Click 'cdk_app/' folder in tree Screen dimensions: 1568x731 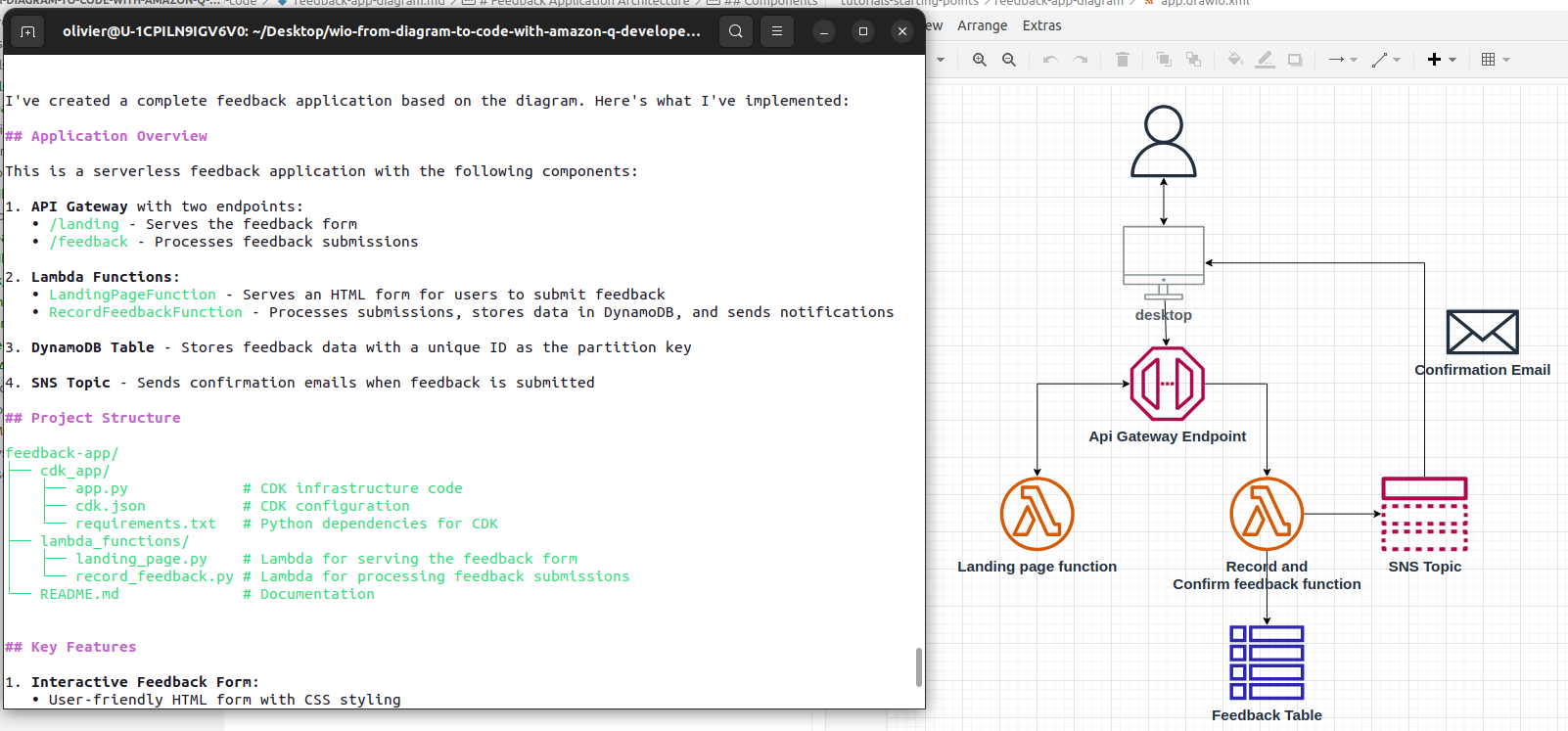pyautogui.click(x=75, y=471)
